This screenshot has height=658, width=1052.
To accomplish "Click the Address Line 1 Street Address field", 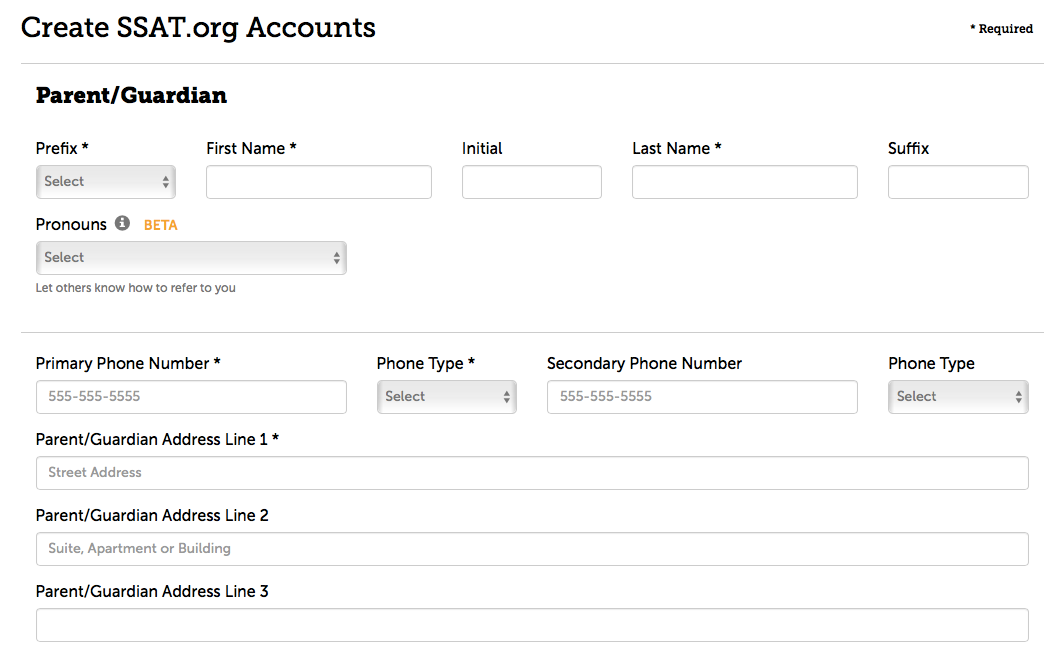I will tap(532, 473).
